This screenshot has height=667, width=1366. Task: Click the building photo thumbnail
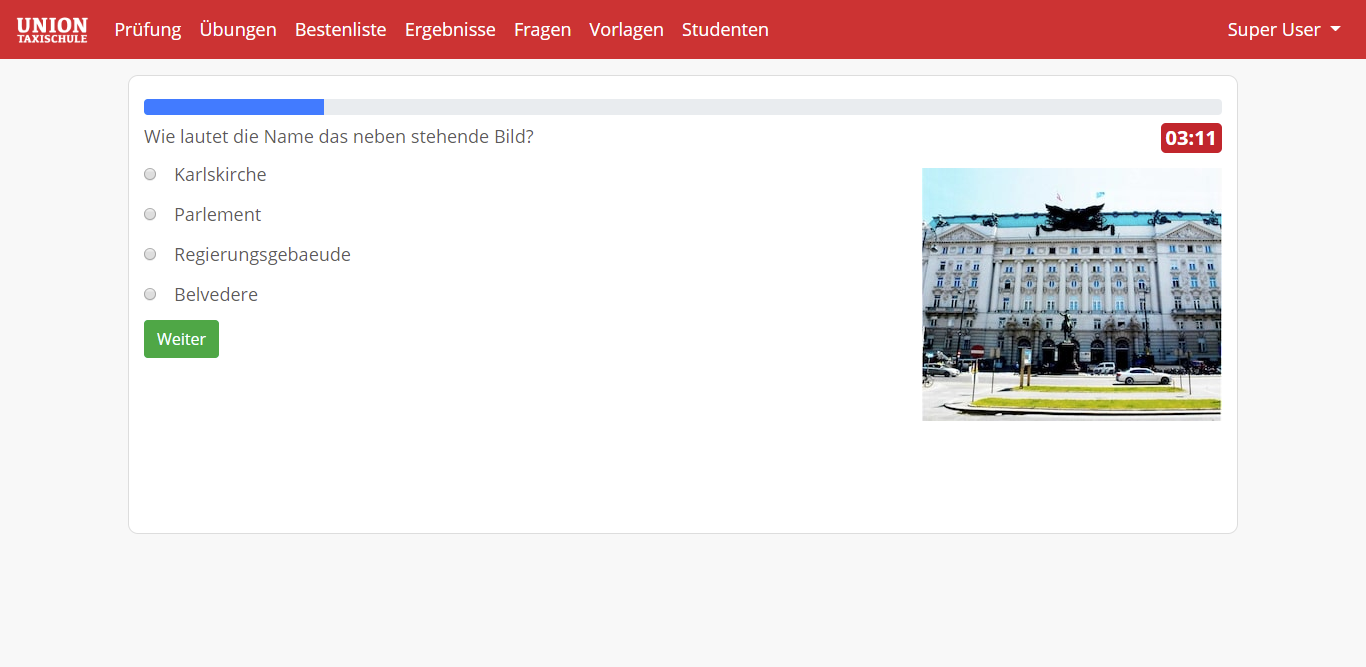(x=1071, y=294)
